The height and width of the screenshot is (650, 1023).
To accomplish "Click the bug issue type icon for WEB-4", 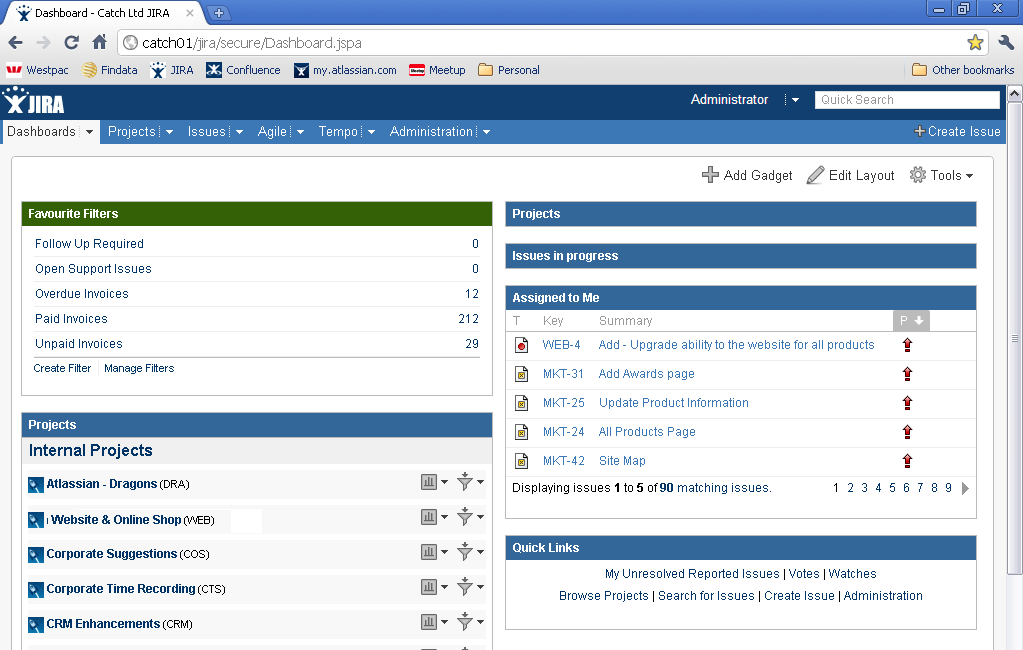I will click(x=521, y=345).
